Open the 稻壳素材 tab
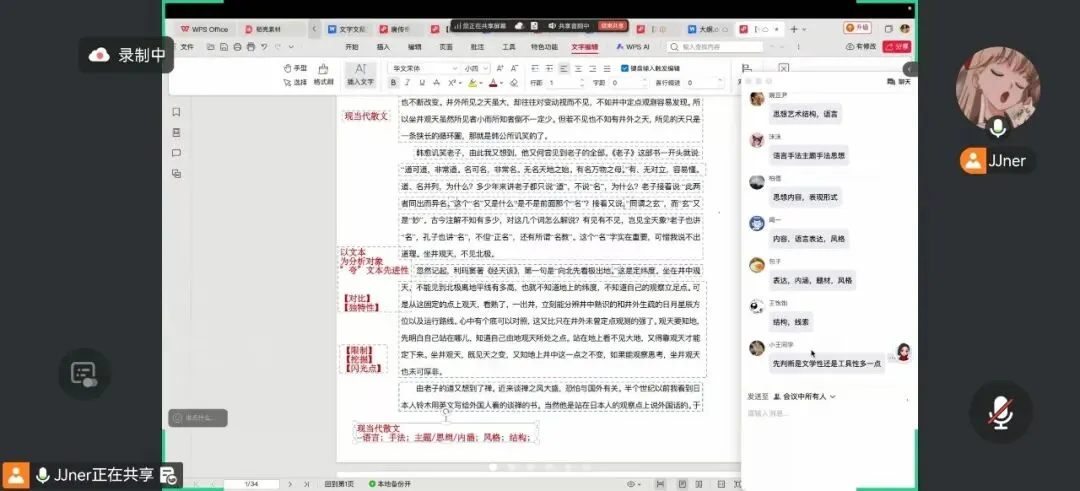The width and height of the screenshot is (1080, 491). point(273,29)
